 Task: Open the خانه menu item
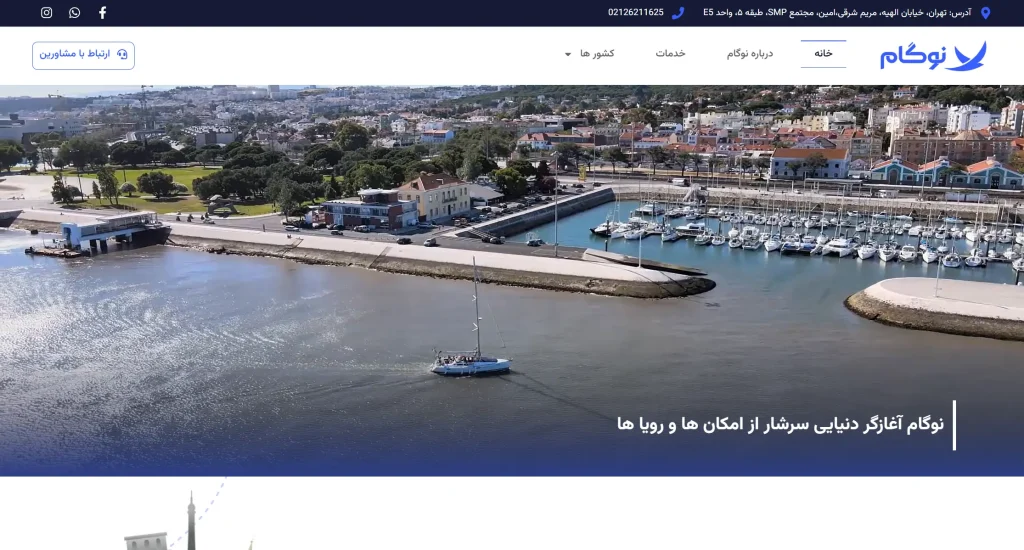[823, 54]
